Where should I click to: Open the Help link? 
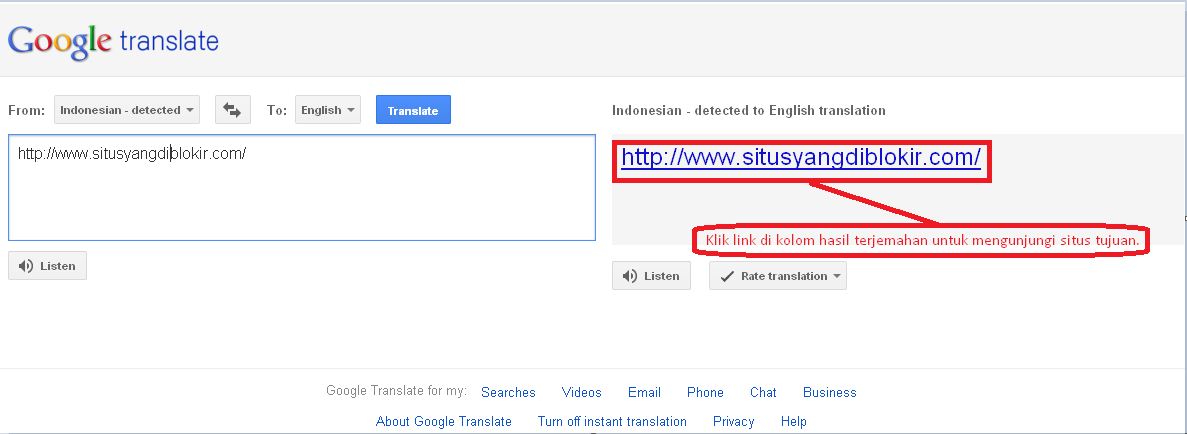pyautogui.click(x=793, y=421)
